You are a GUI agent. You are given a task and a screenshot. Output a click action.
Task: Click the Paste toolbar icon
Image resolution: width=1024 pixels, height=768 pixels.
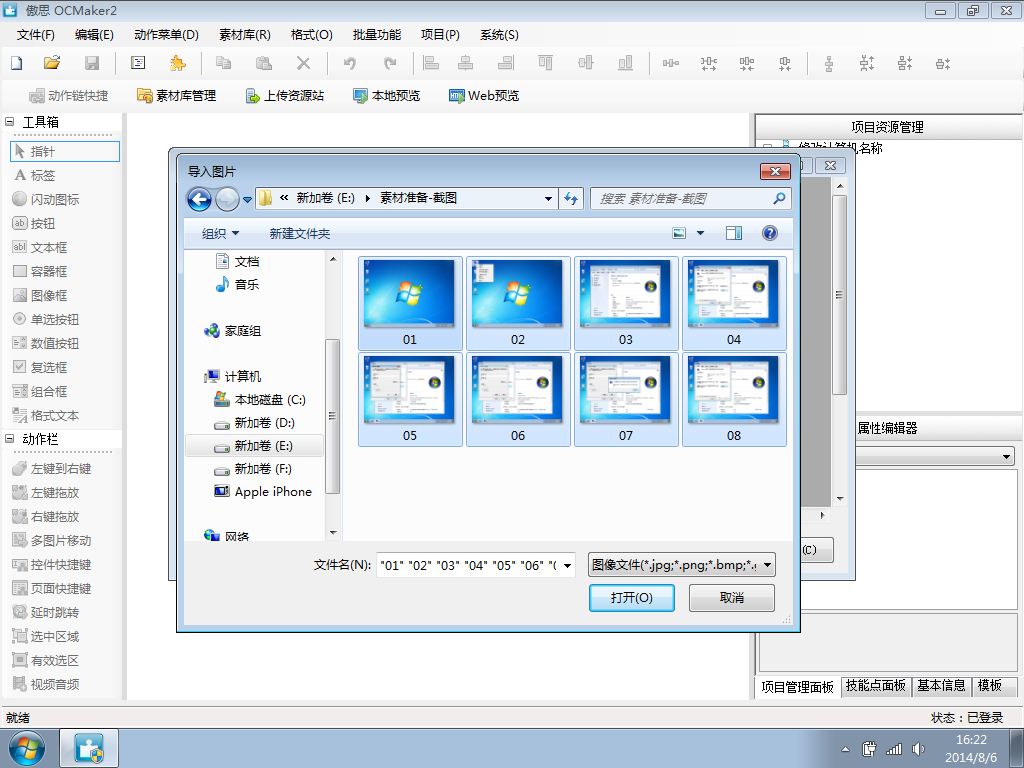coord(263,63)
